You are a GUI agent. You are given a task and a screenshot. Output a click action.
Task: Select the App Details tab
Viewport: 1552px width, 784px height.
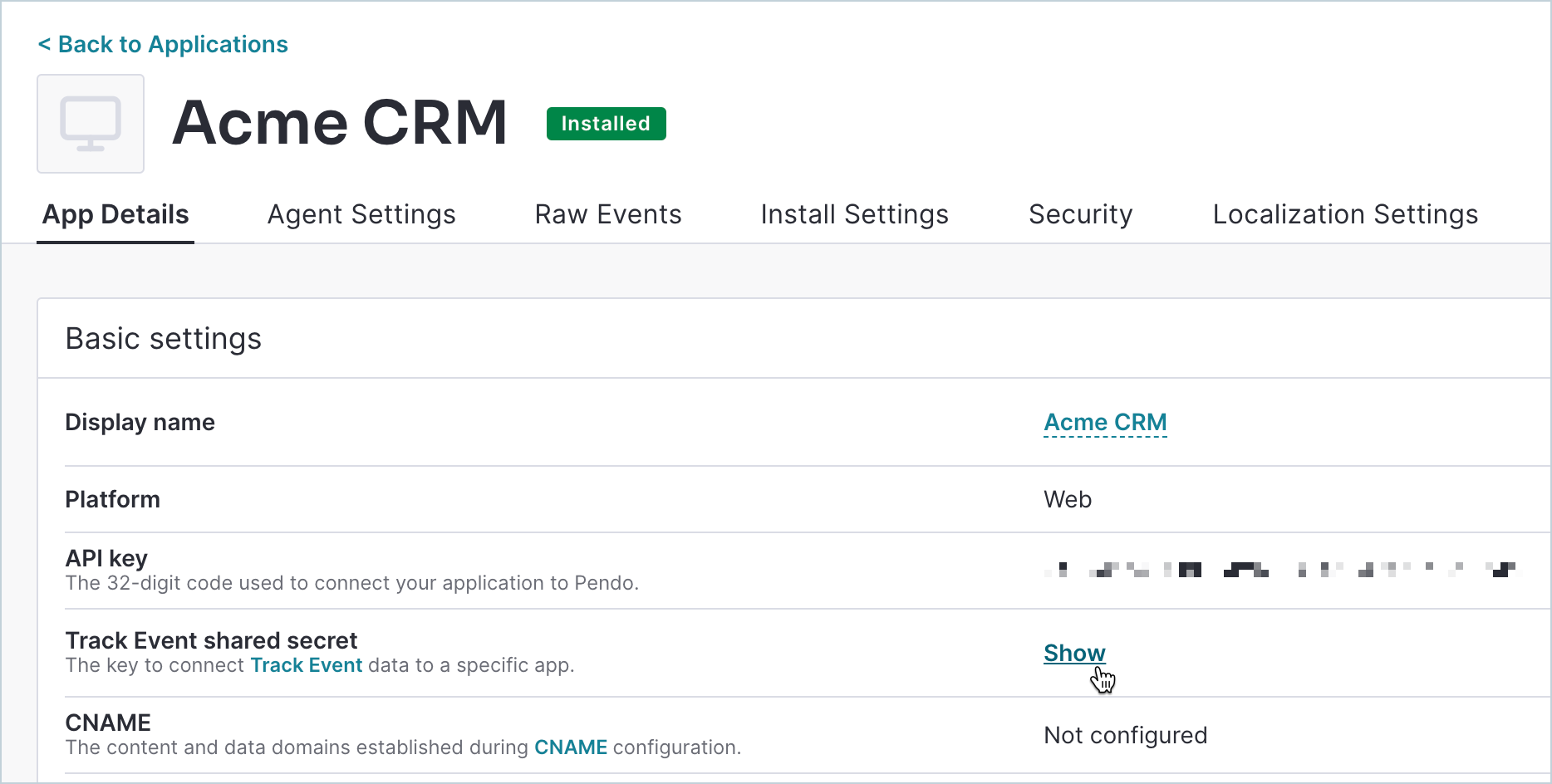click(115, 215)
